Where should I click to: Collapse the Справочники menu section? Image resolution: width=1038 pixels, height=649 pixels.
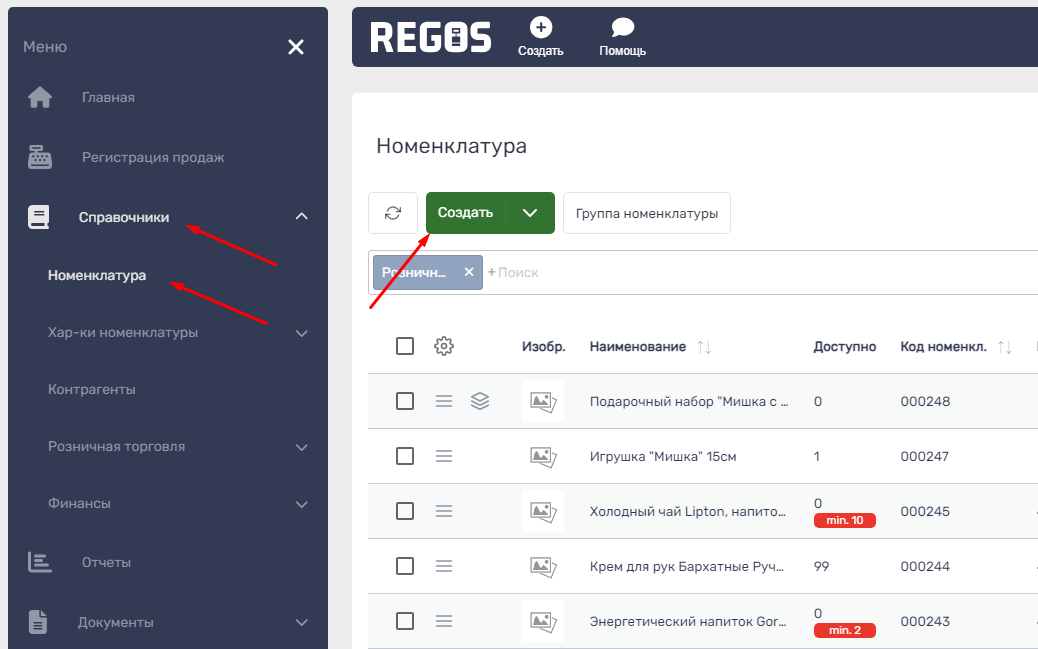coord(302,217)
